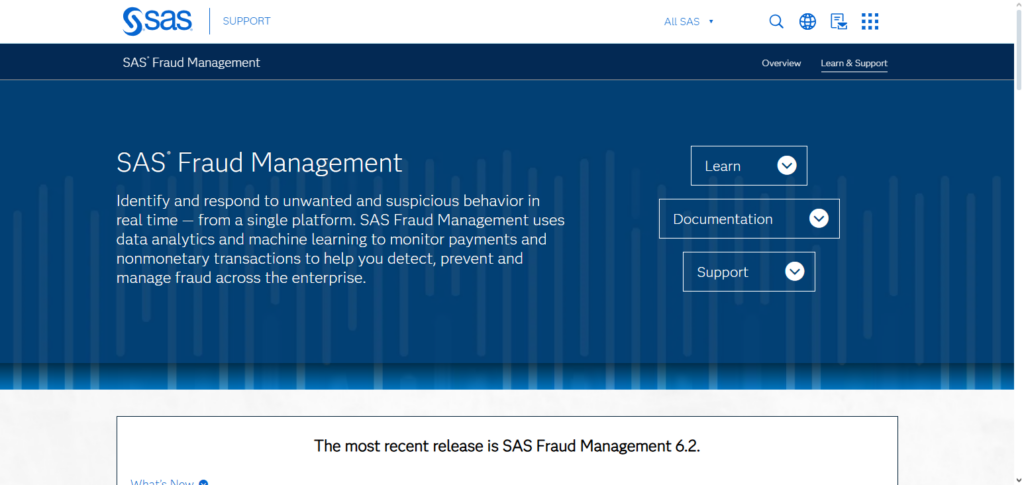The image size is (1024, 485).
Task: Open the Overview tab
Action: point(781,63)
